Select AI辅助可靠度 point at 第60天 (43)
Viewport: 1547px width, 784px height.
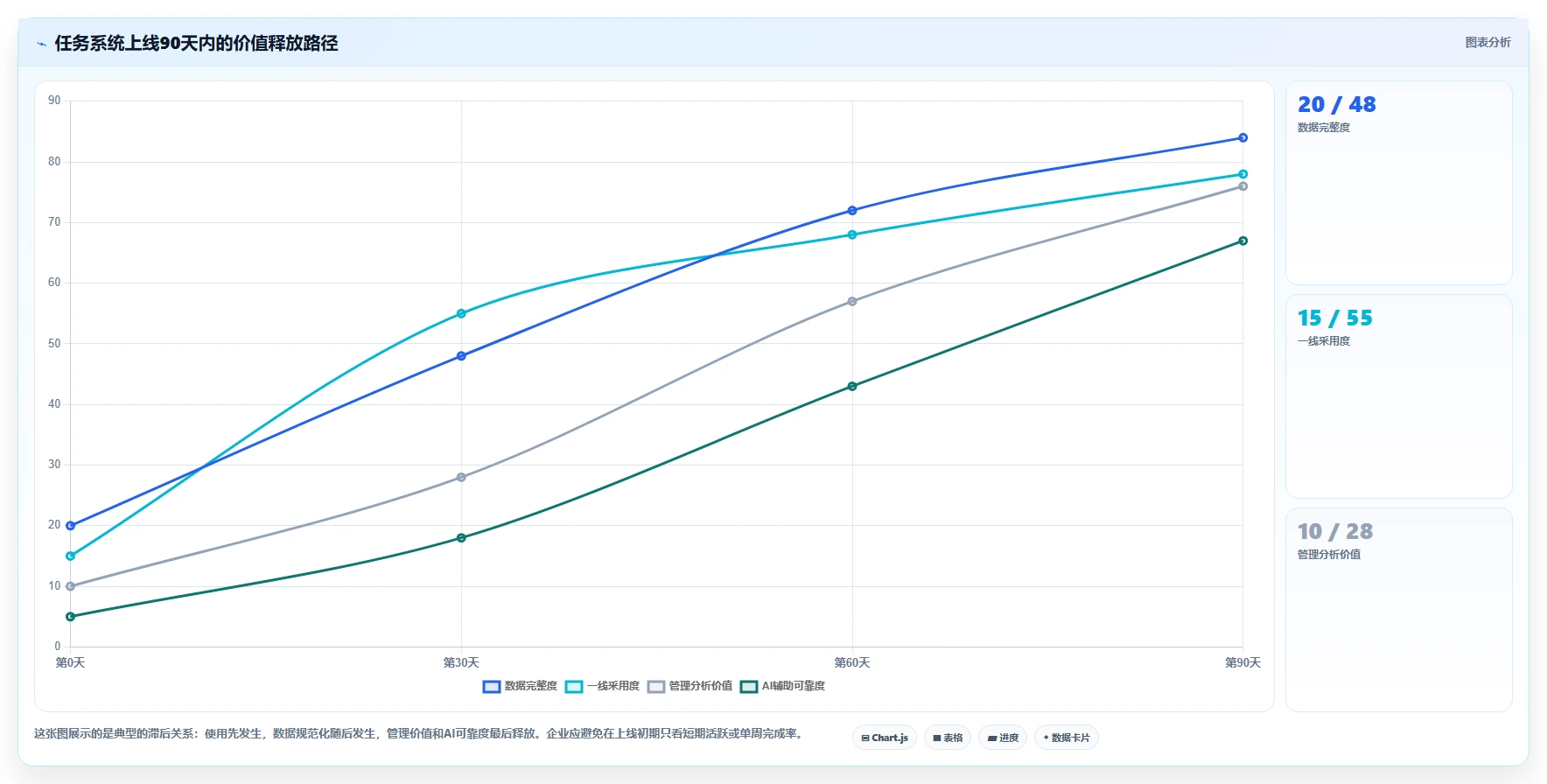click(852, 386)
